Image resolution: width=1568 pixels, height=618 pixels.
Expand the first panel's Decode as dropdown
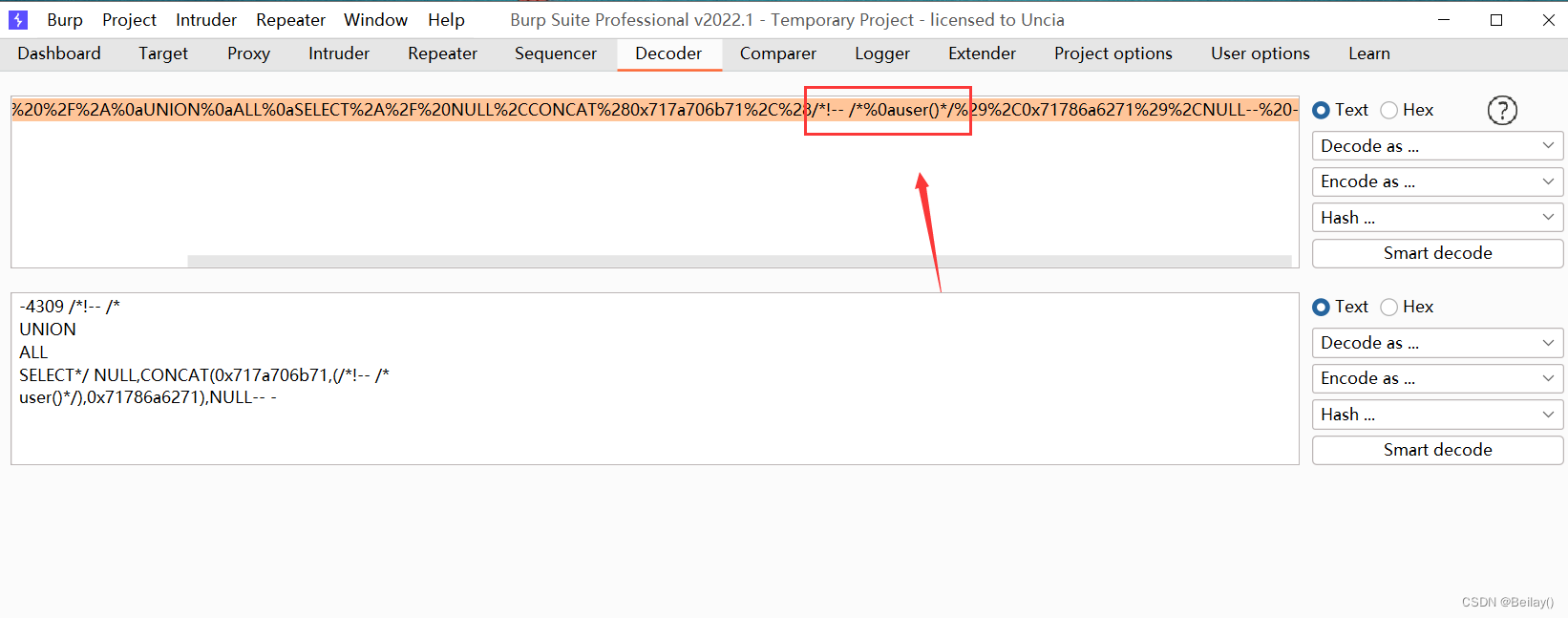point(1437,146)
